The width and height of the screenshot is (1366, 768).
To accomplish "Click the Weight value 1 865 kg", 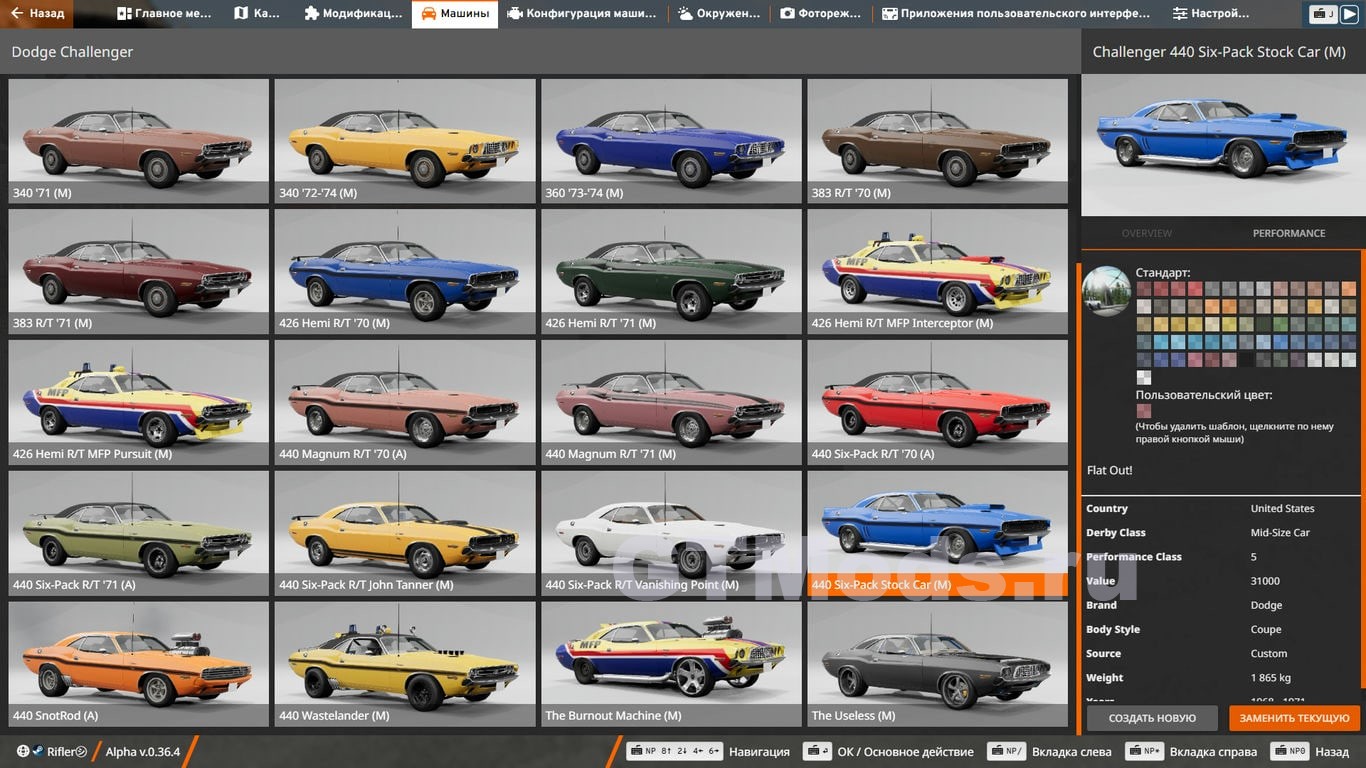I will (1271, 678).
